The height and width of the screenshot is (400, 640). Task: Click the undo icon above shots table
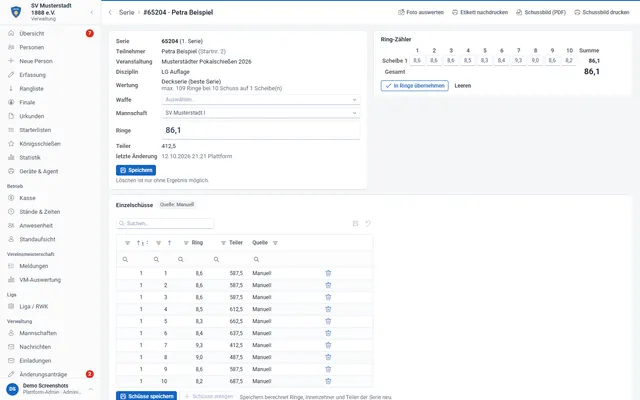pos(368,223)
